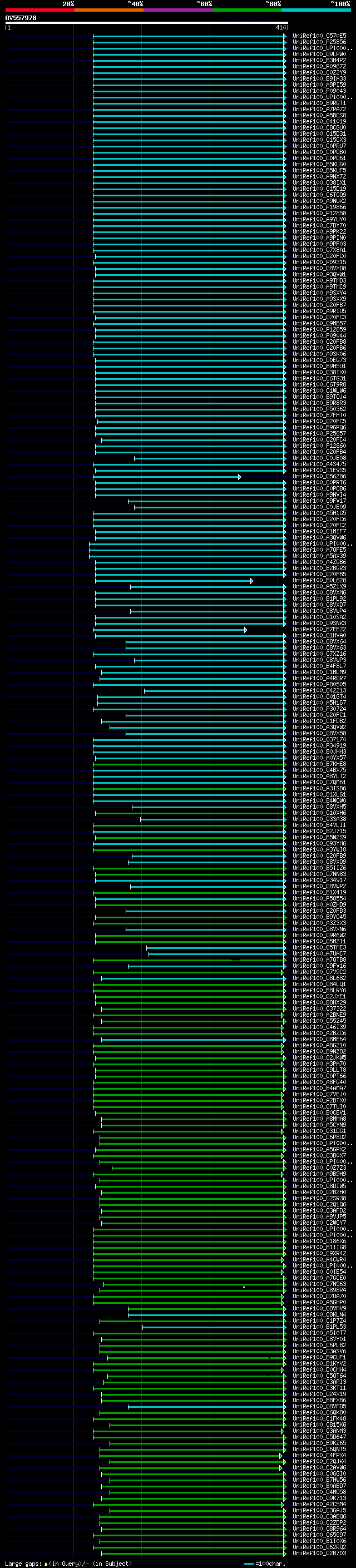The width and height of the screenshot is (356, 1568).
Task: Select UniRef100_C7DY70 label
Action: 319,225
